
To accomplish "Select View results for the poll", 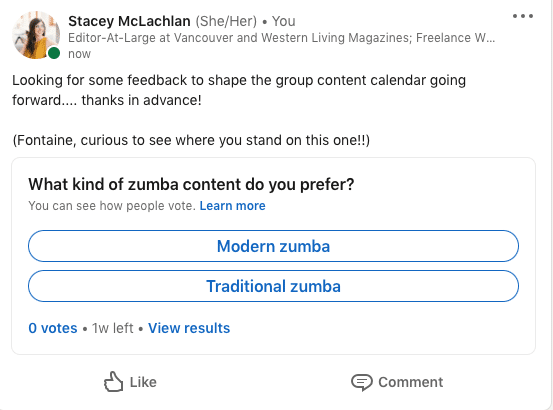I will click(x=189, y=328).
